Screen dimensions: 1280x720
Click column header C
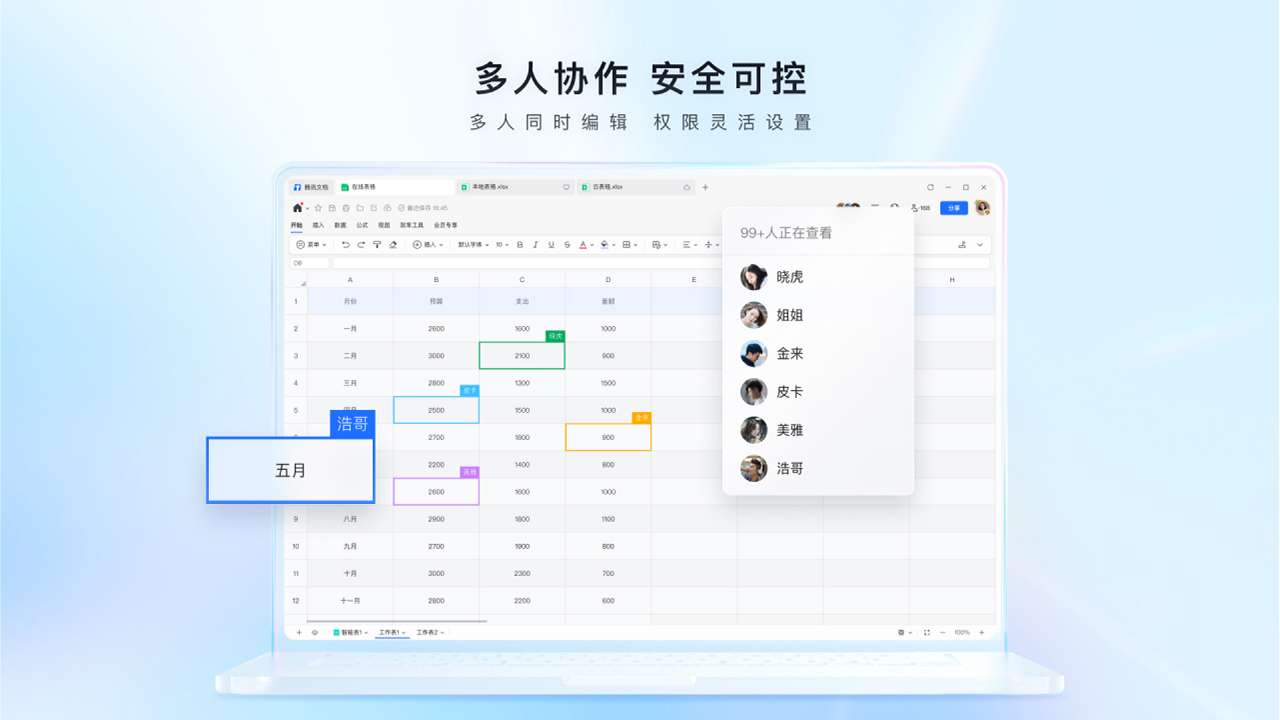point(522,280)
